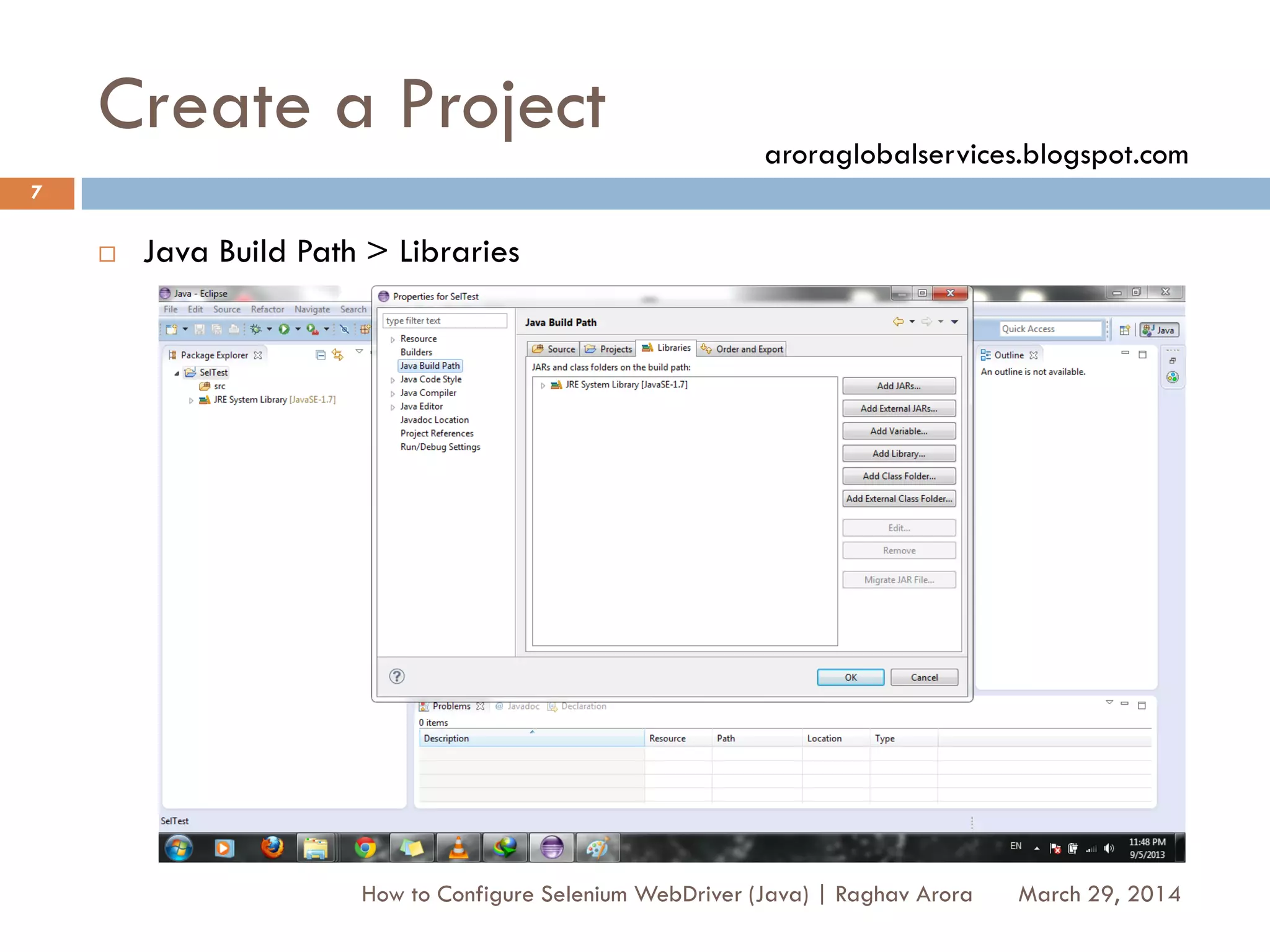Screen dimensions: 1270x952
Task: Minimize the Problems view panel
Action: (x=1124, y=703)
